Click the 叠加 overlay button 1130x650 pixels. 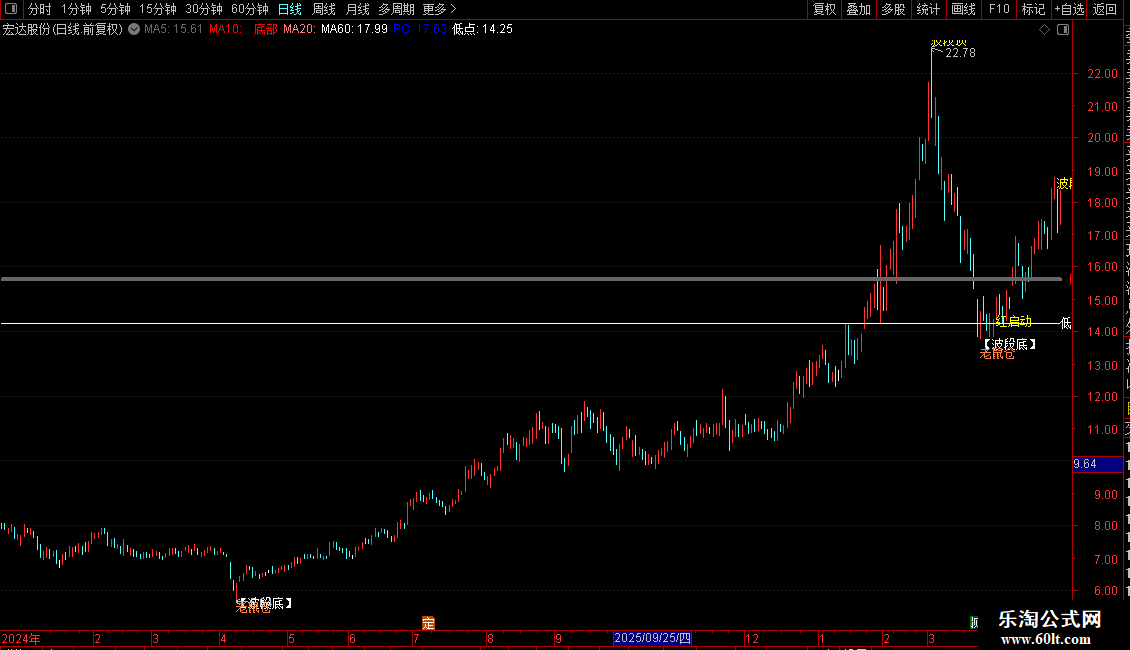[859, 9]
